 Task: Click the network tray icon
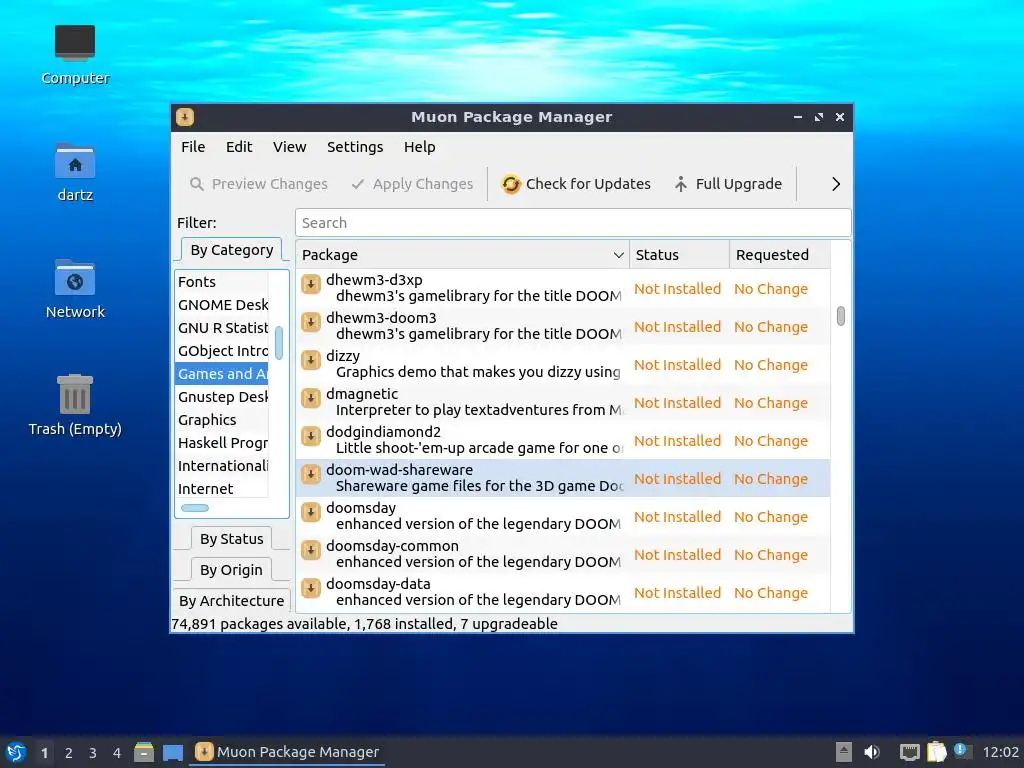click(x=909, y=752)
